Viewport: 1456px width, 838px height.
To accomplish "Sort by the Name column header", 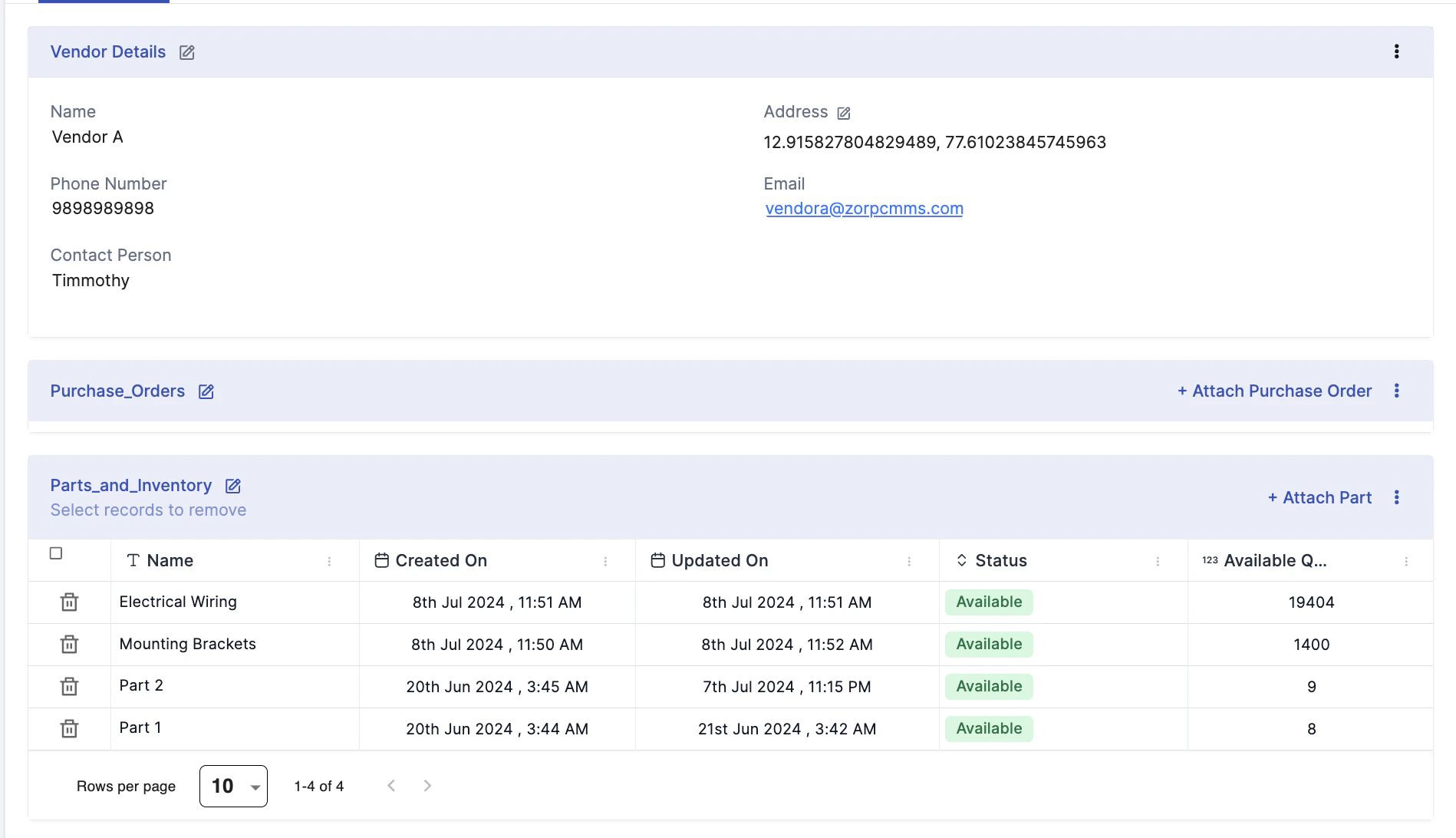I will [x=170, y=561].
